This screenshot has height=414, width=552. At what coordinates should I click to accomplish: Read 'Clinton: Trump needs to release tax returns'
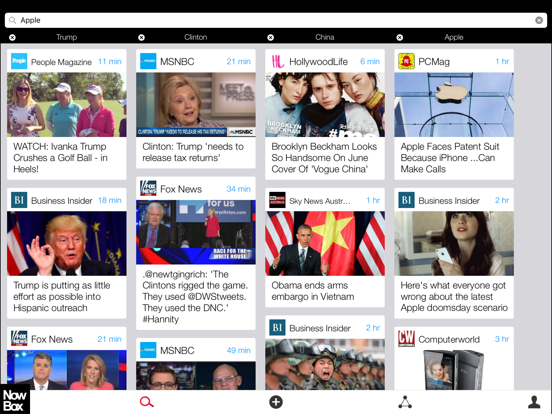[193, 152]
